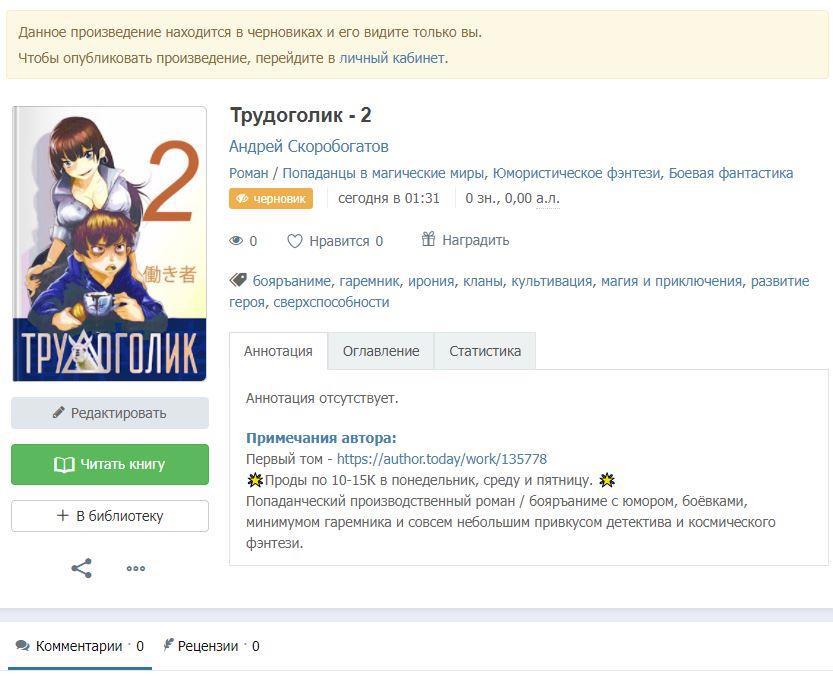Image resolution: width=833 pixels, height=686 pixels.
Task: Click the tag icon before the tags
Action: click(x=238, y=281)
